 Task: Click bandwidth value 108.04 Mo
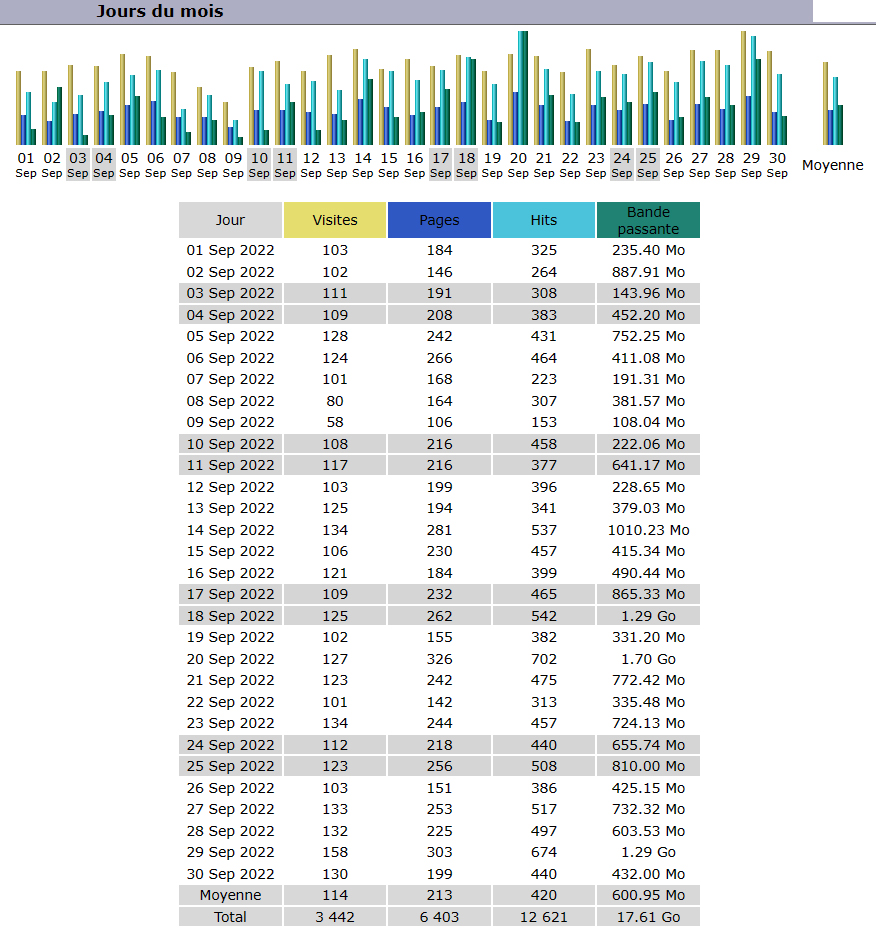648,422
